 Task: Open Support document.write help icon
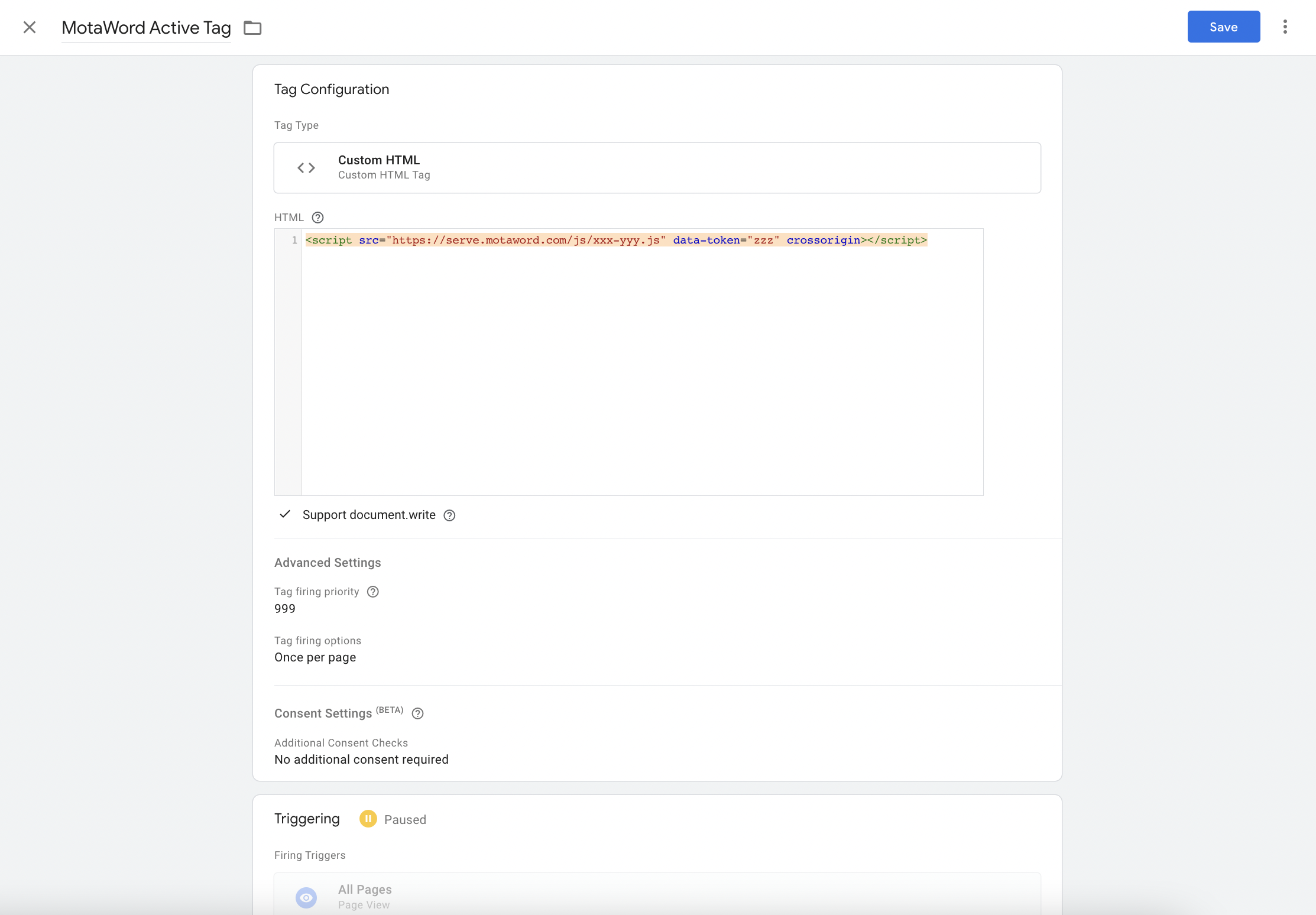tap(449, 515)
